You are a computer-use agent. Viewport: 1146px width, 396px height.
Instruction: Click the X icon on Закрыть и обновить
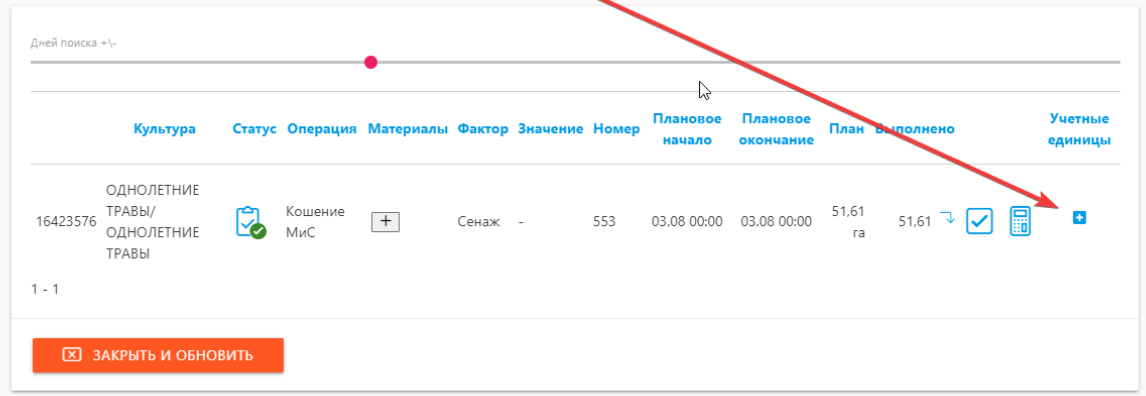point(72,355)
